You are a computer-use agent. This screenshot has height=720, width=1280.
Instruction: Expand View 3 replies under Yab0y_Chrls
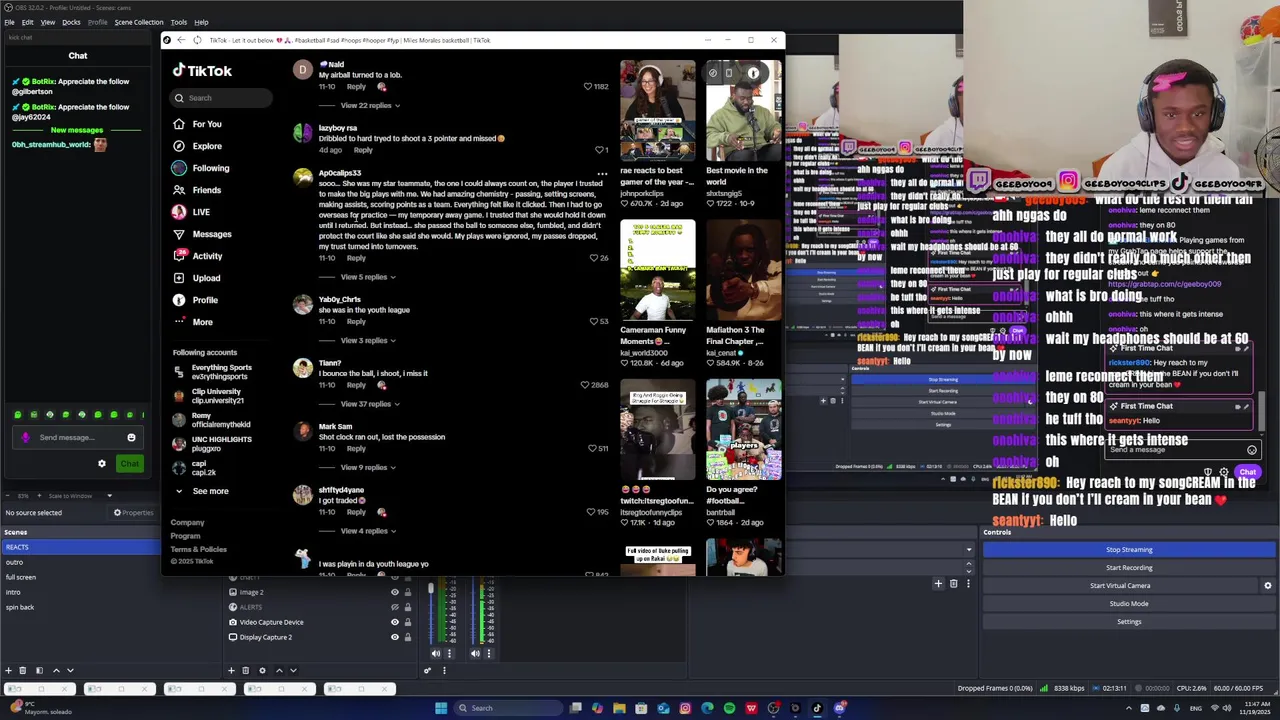(368, 341)
